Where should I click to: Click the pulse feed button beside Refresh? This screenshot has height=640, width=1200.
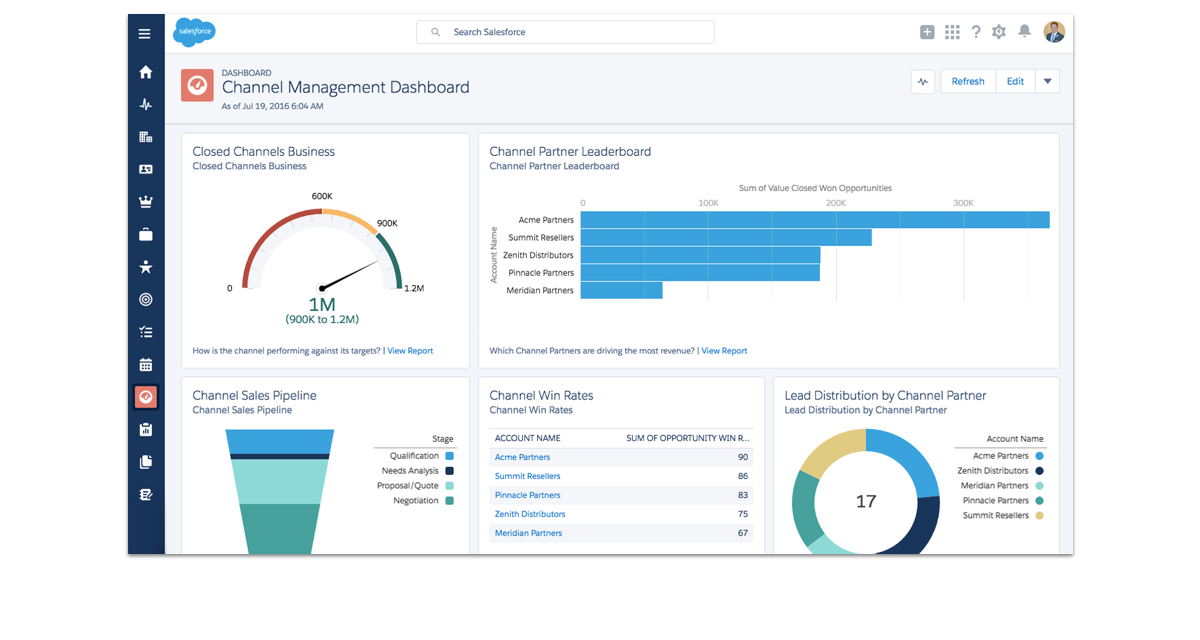[923, 82]
